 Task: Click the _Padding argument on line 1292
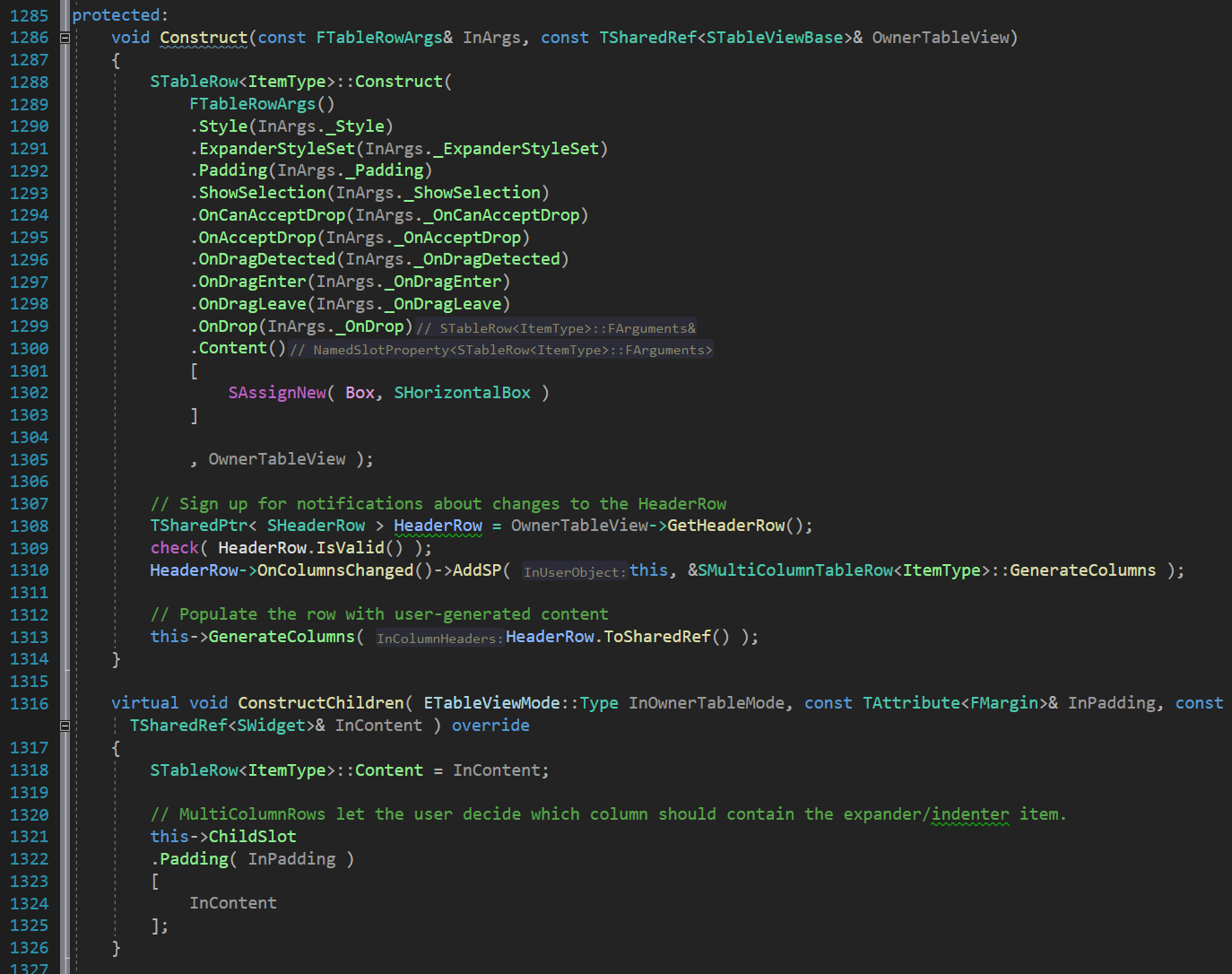[x=385, y=170]
